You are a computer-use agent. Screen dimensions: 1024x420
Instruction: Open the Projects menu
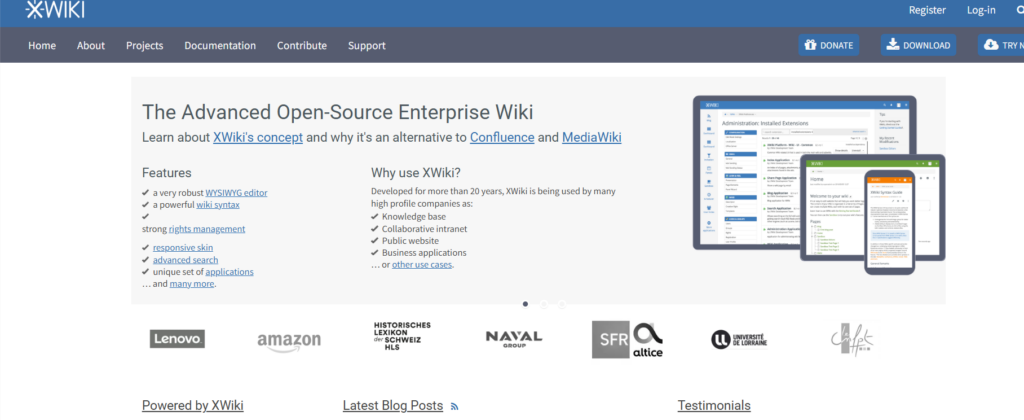(x=145, y=45)
